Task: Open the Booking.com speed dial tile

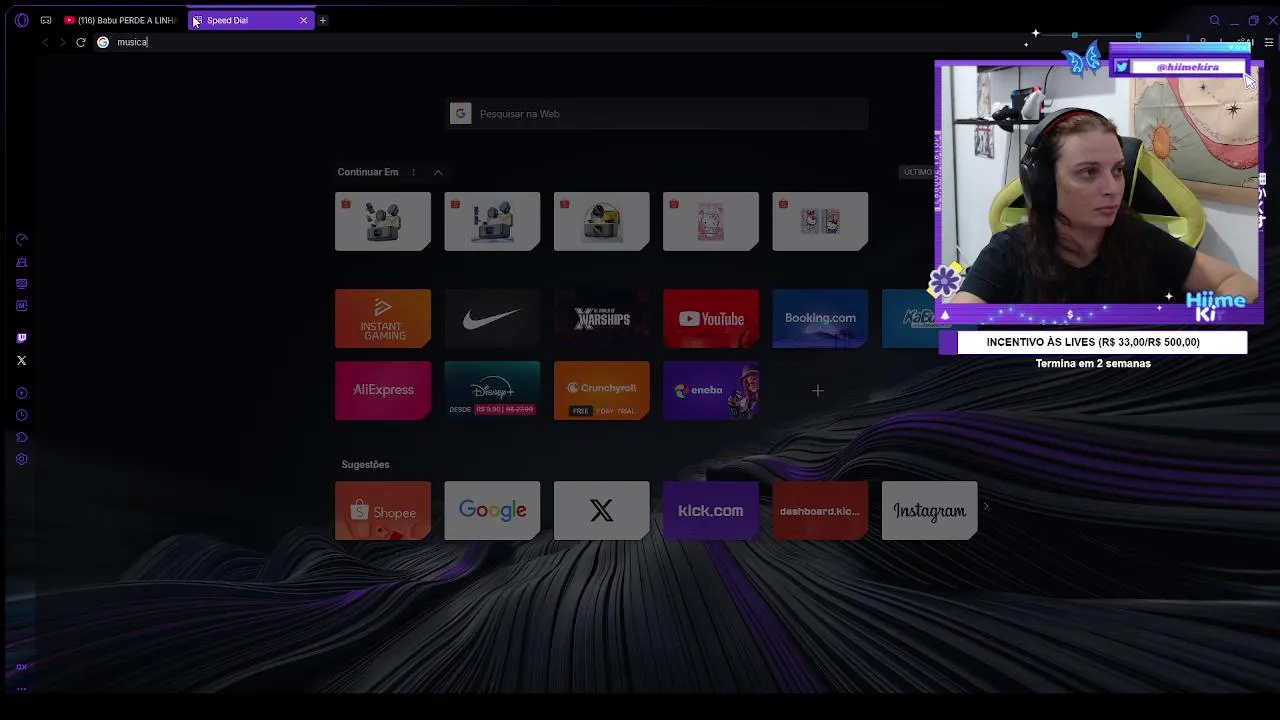Action: (x=820, y=318)
